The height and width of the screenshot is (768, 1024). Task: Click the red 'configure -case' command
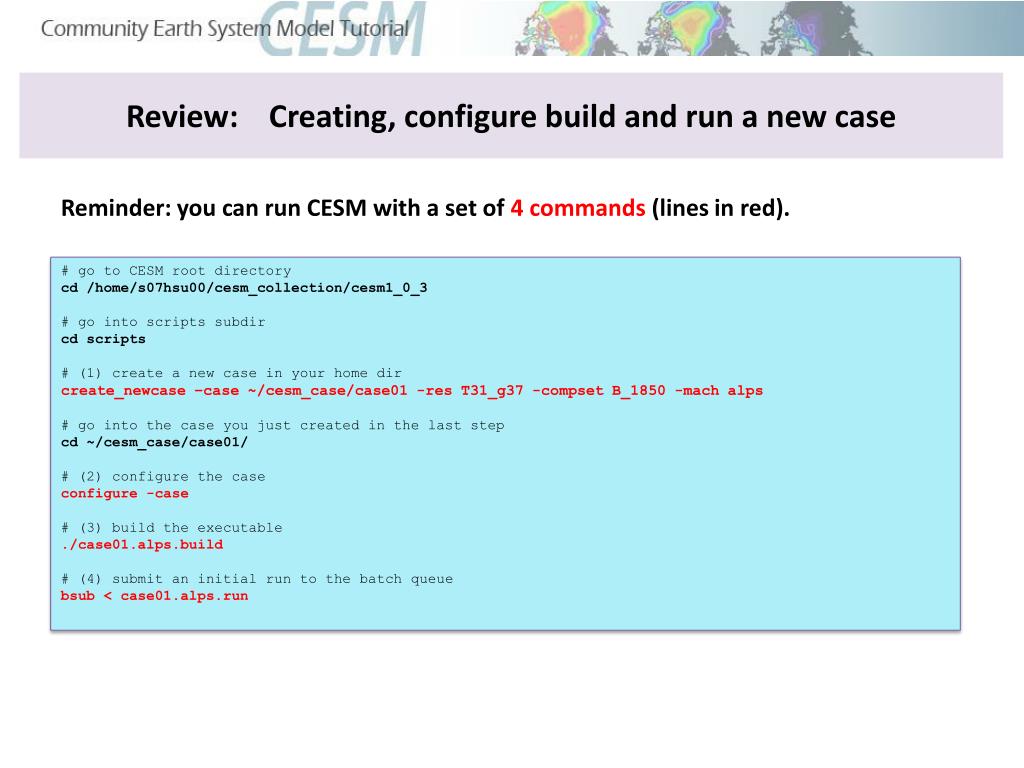[x=125, y=494]
